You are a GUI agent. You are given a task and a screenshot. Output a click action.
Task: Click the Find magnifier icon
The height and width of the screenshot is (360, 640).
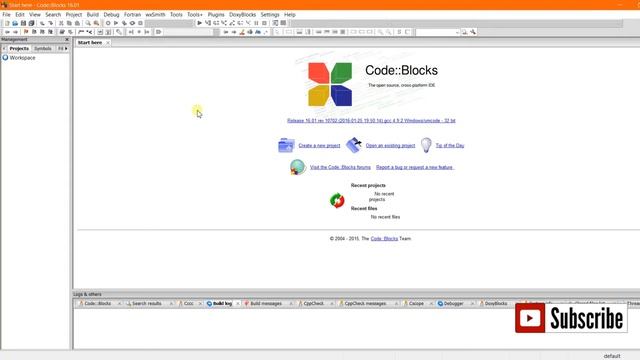[88, 23]
